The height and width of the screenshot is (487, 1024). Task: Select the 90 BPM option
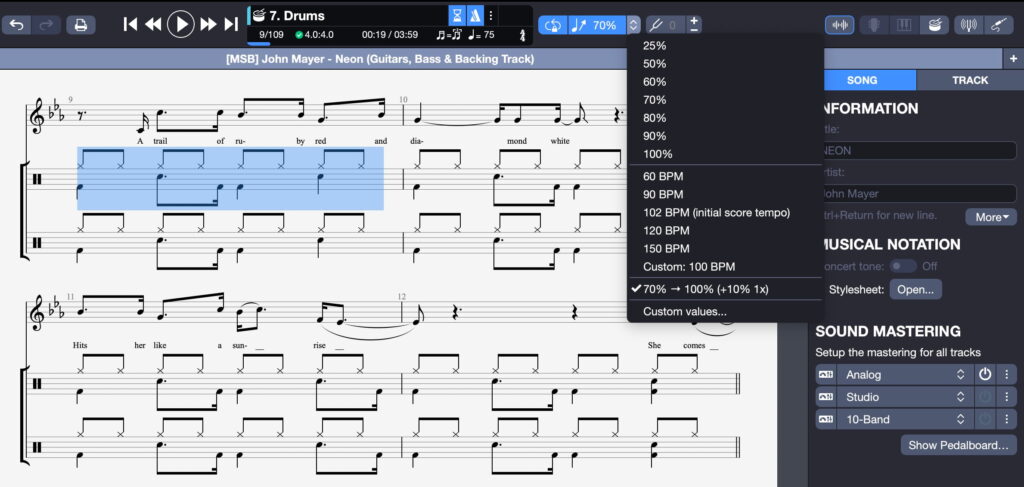pyautogui.click(x=725, y=195)
